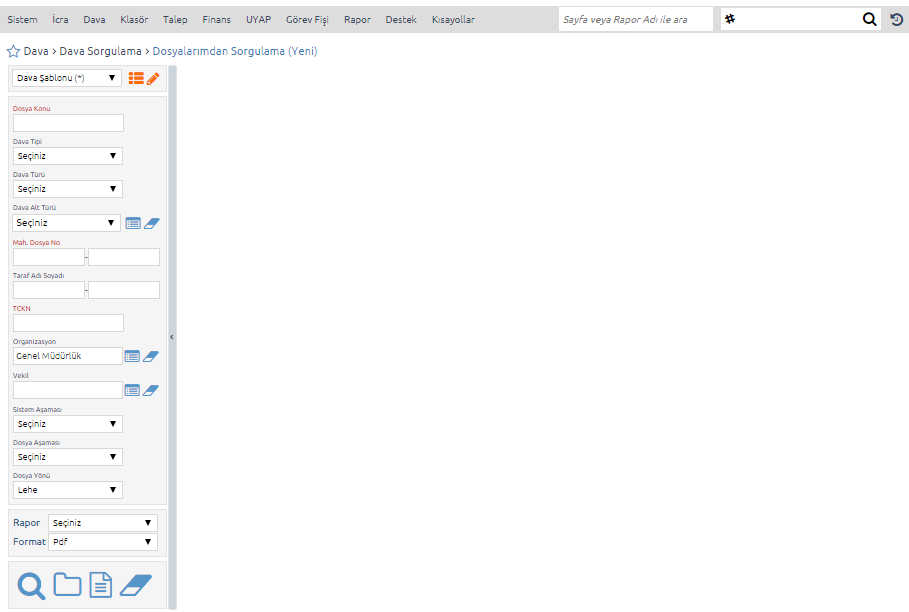The width and height of the screenshot is (909, 612).
Task: Open the Finans menu
Action: point(217,20)
